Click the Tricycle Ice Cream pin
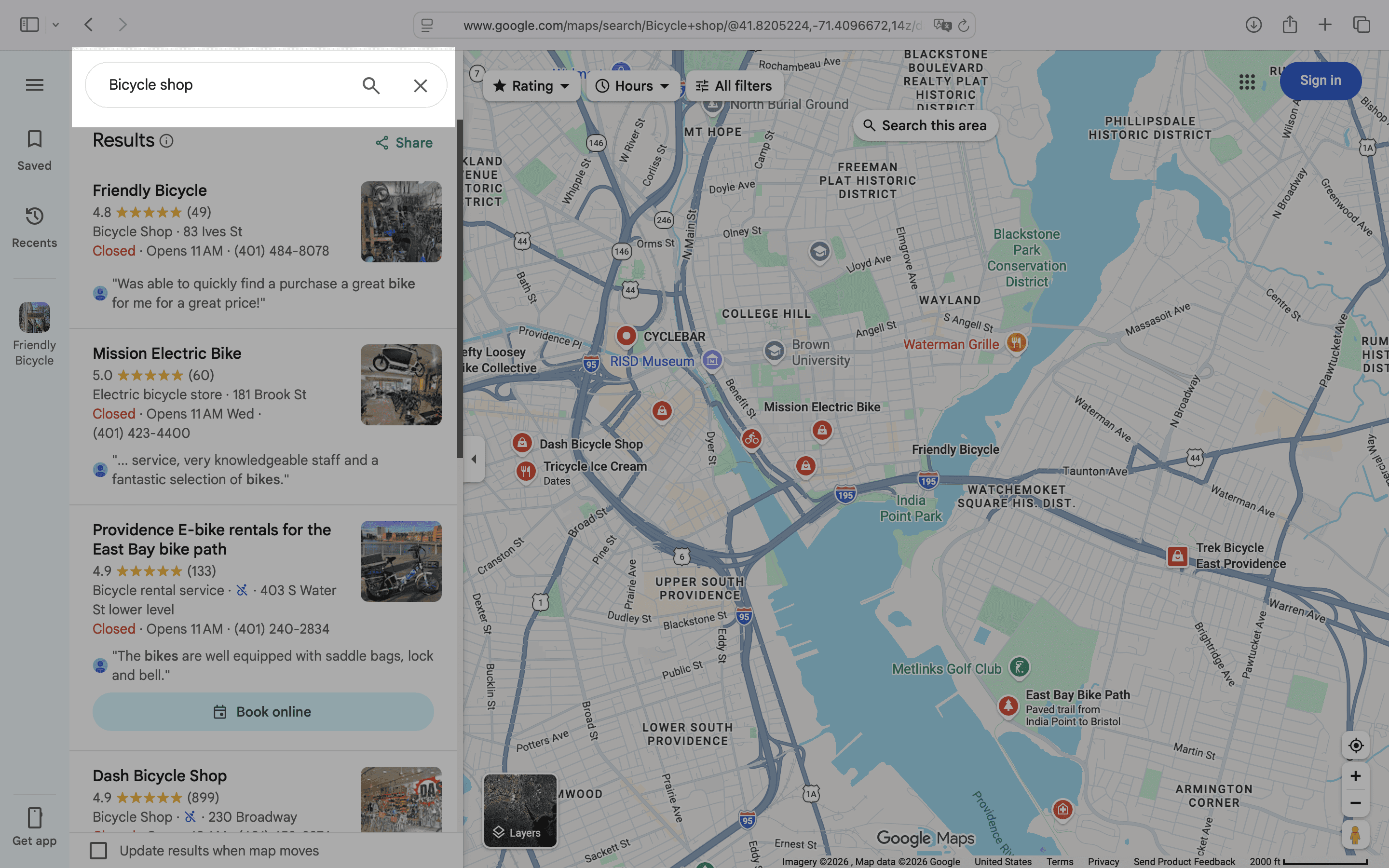 click(x=525, y=472)
